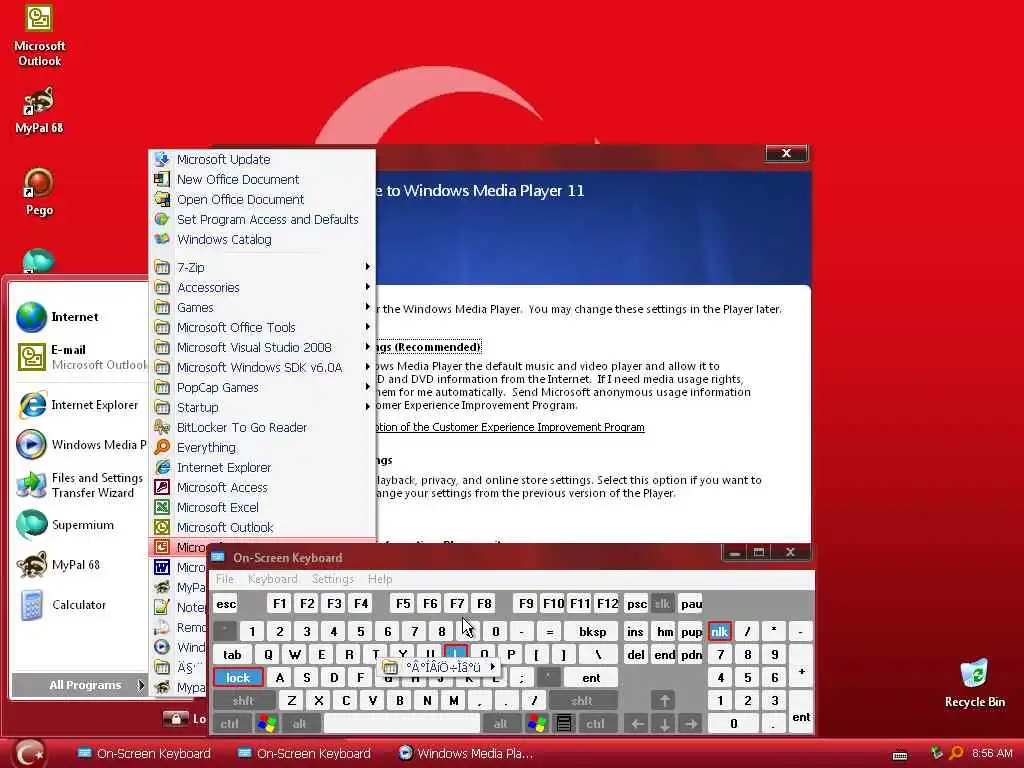Close the Windows Media Player 11 dialog

786,153
